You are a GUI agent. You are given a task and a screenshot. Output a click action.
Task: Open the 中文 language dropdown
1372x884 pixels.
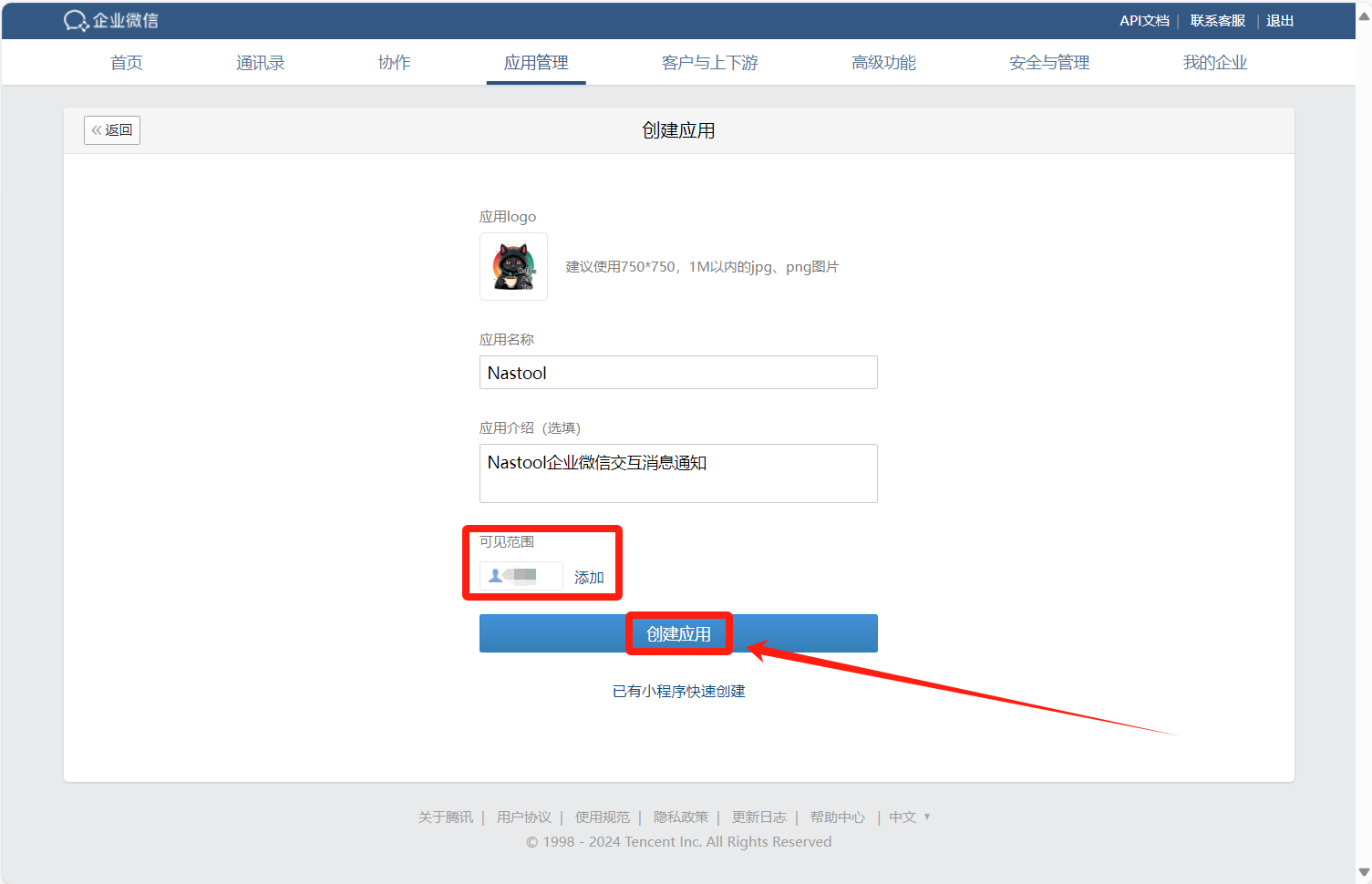[x=909, y=817]
